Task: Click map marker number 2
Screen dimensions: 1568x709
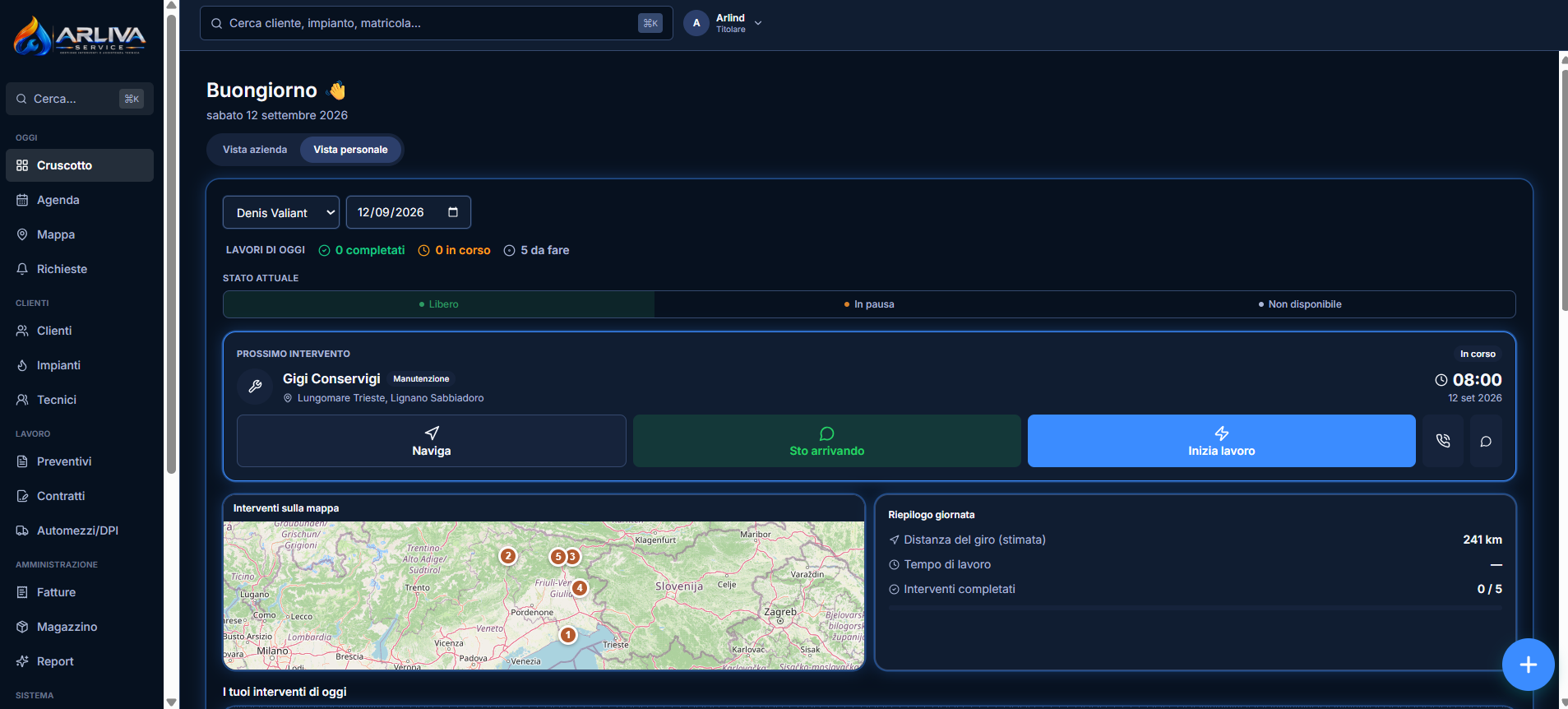Action: pyautogui.click(x=508, y=556)
